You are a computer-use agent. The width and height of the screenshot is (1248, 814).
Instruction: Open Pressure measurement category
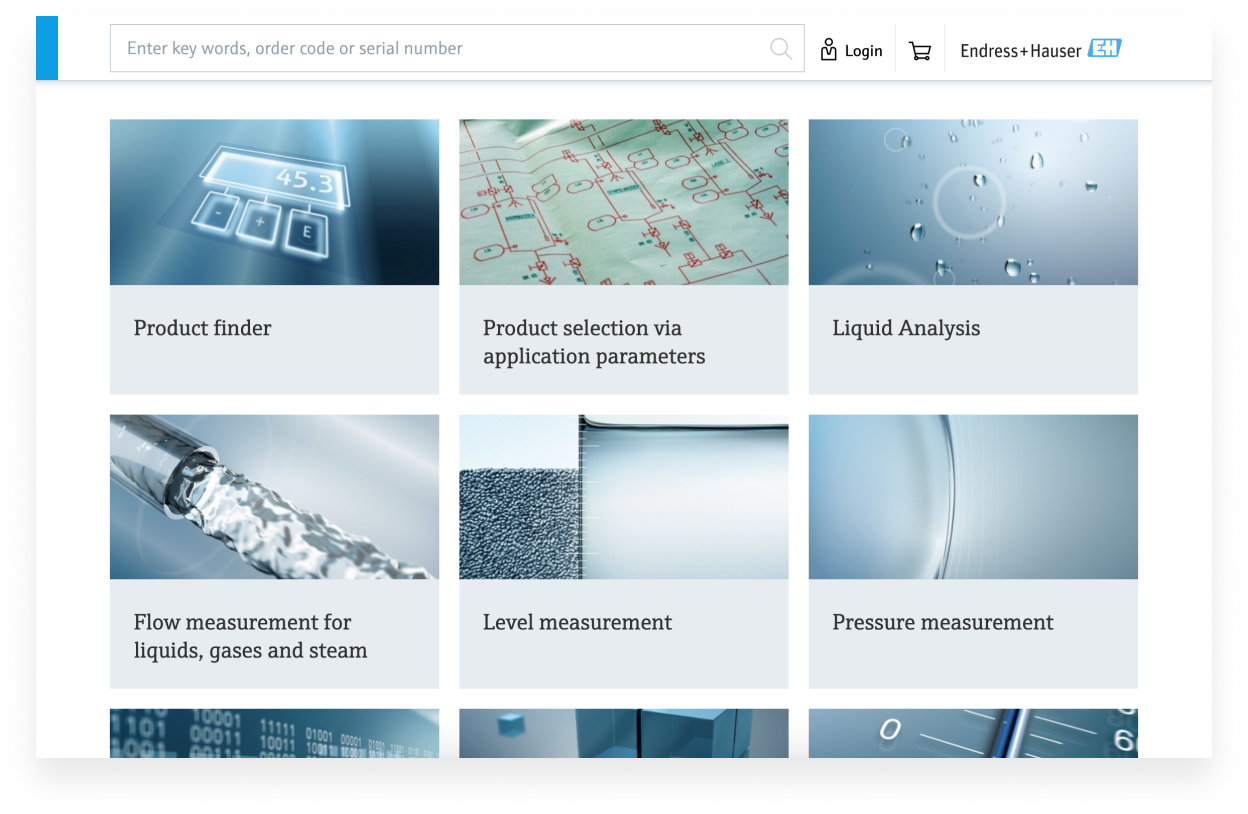tap(942, 622)
